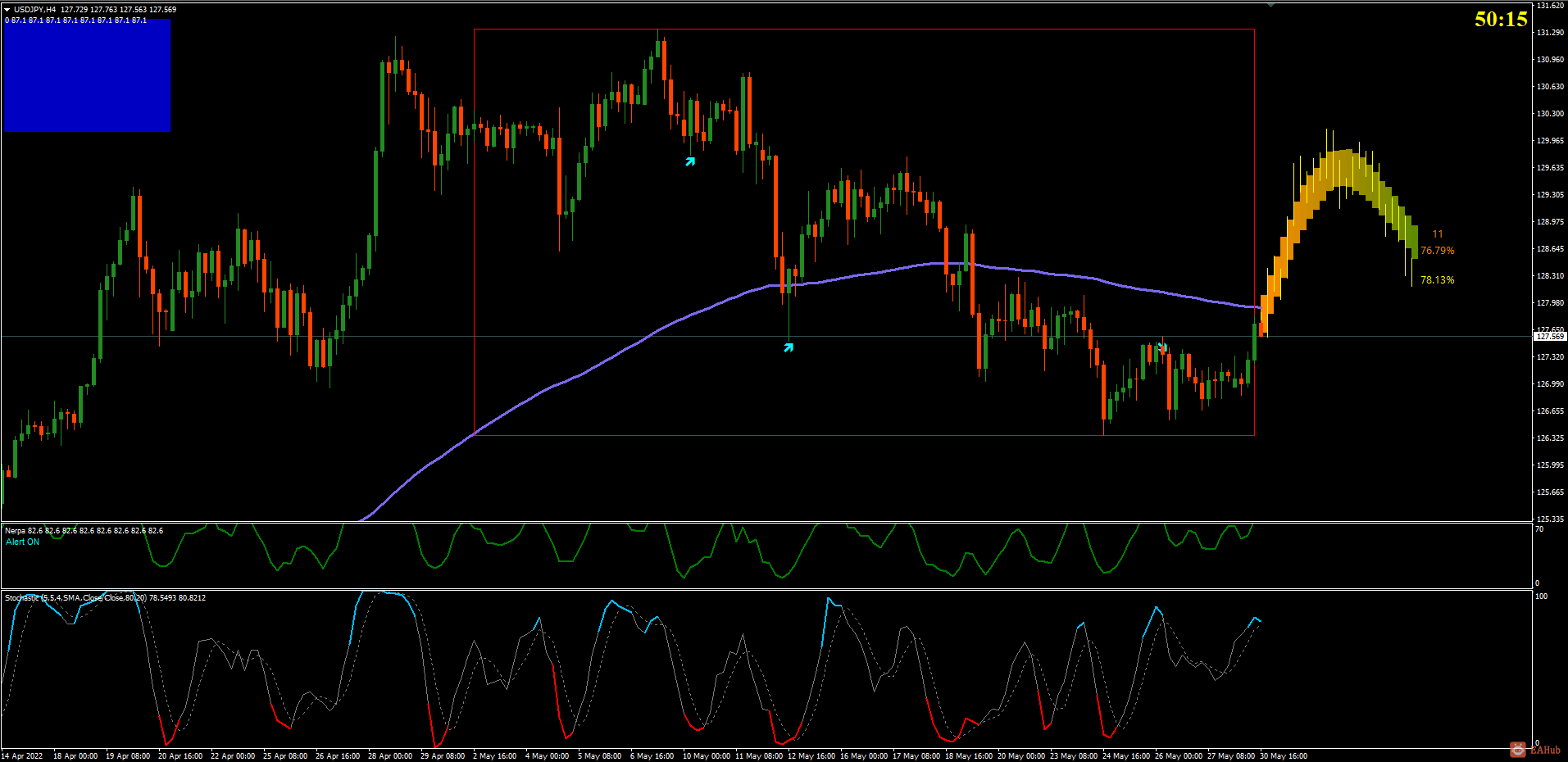The height and width of the screenshot is (762, 1568).
Task: Click the '12 May 16:00' time axis label
Action: click(x=811, y=756)
